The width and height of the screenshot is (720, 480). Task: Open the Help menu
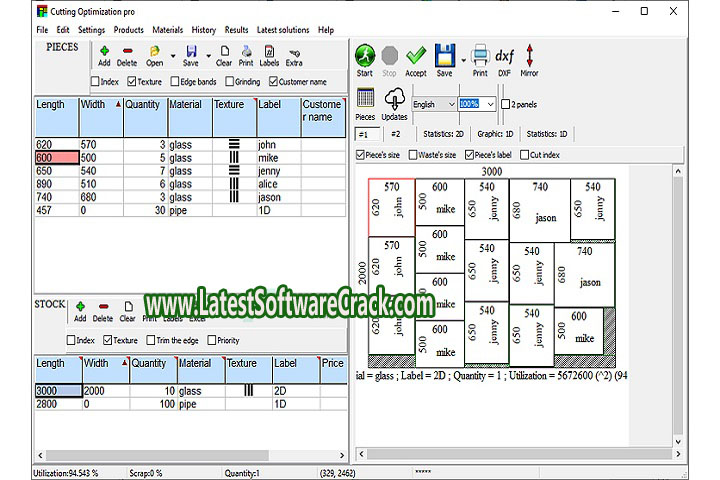tap(326, 30)
